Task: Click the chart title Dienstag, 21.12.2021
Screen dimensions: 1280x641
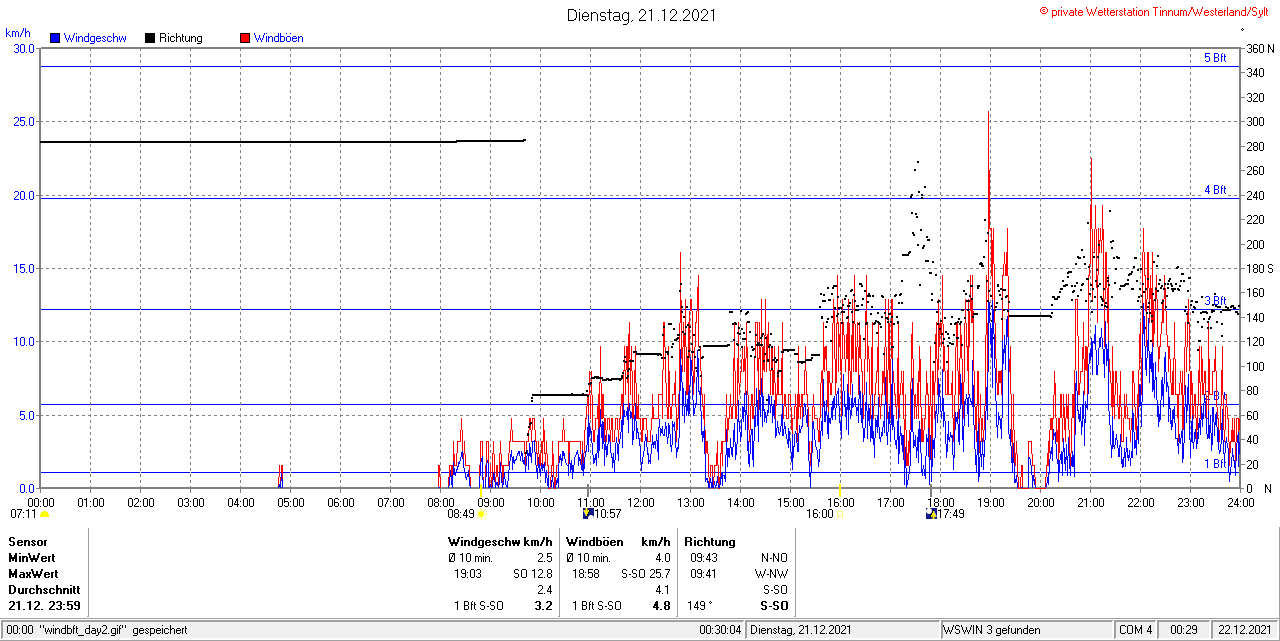Action: 641,15
